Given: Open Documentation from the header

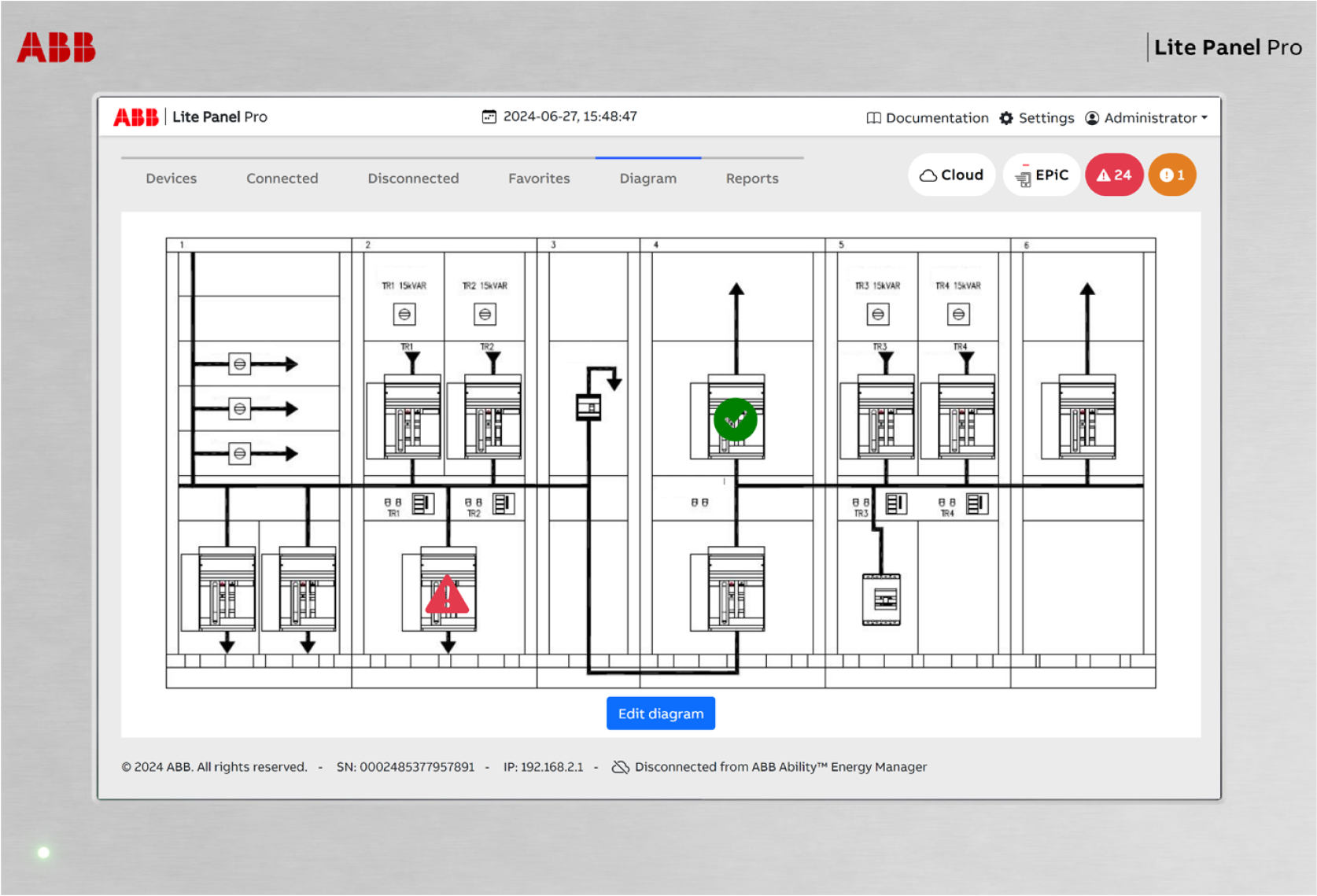Looking at the screenshot, I should pyautogui.click(x=927, y=118).
